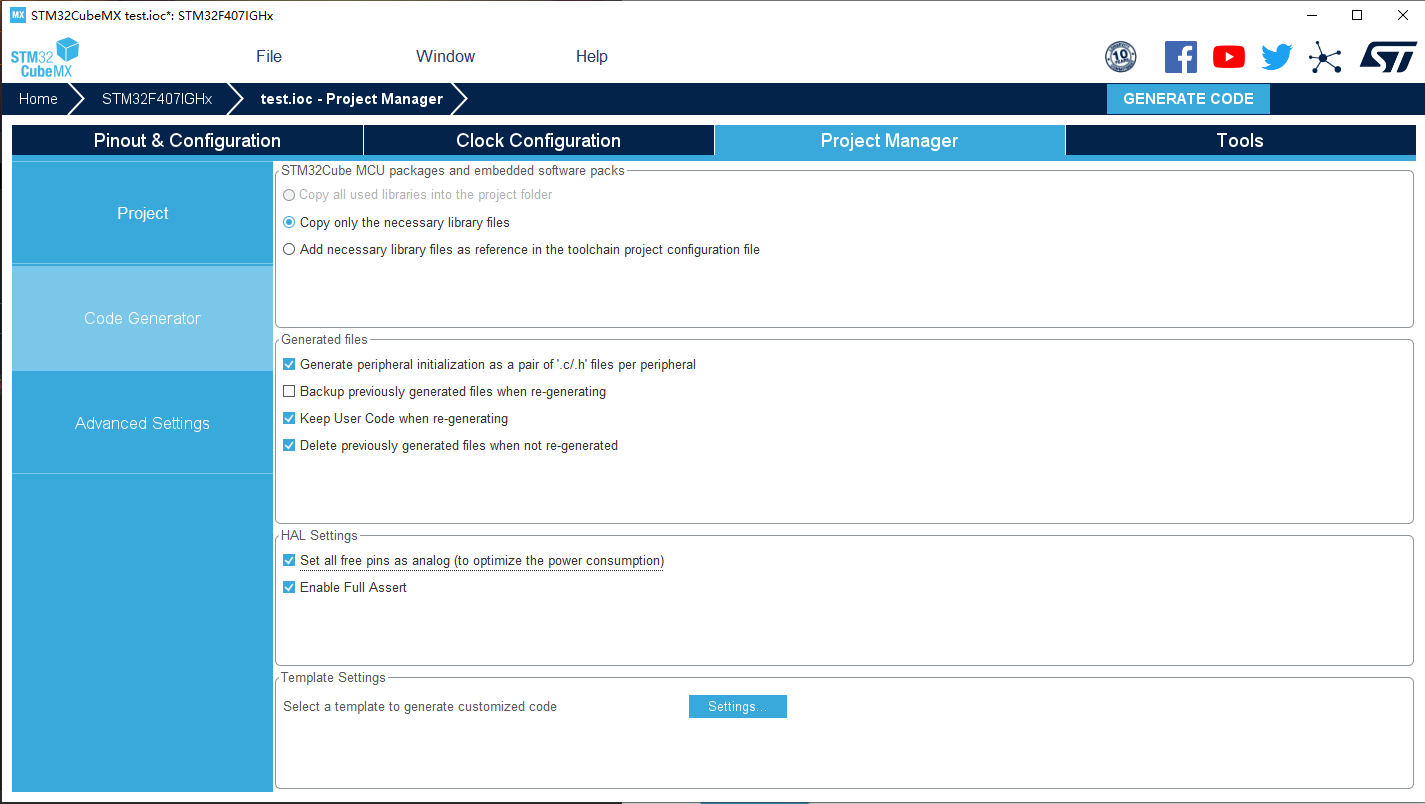Click the STM32CubeMX logo
This screenshot has height=804, width=1425.
[45, 58]
